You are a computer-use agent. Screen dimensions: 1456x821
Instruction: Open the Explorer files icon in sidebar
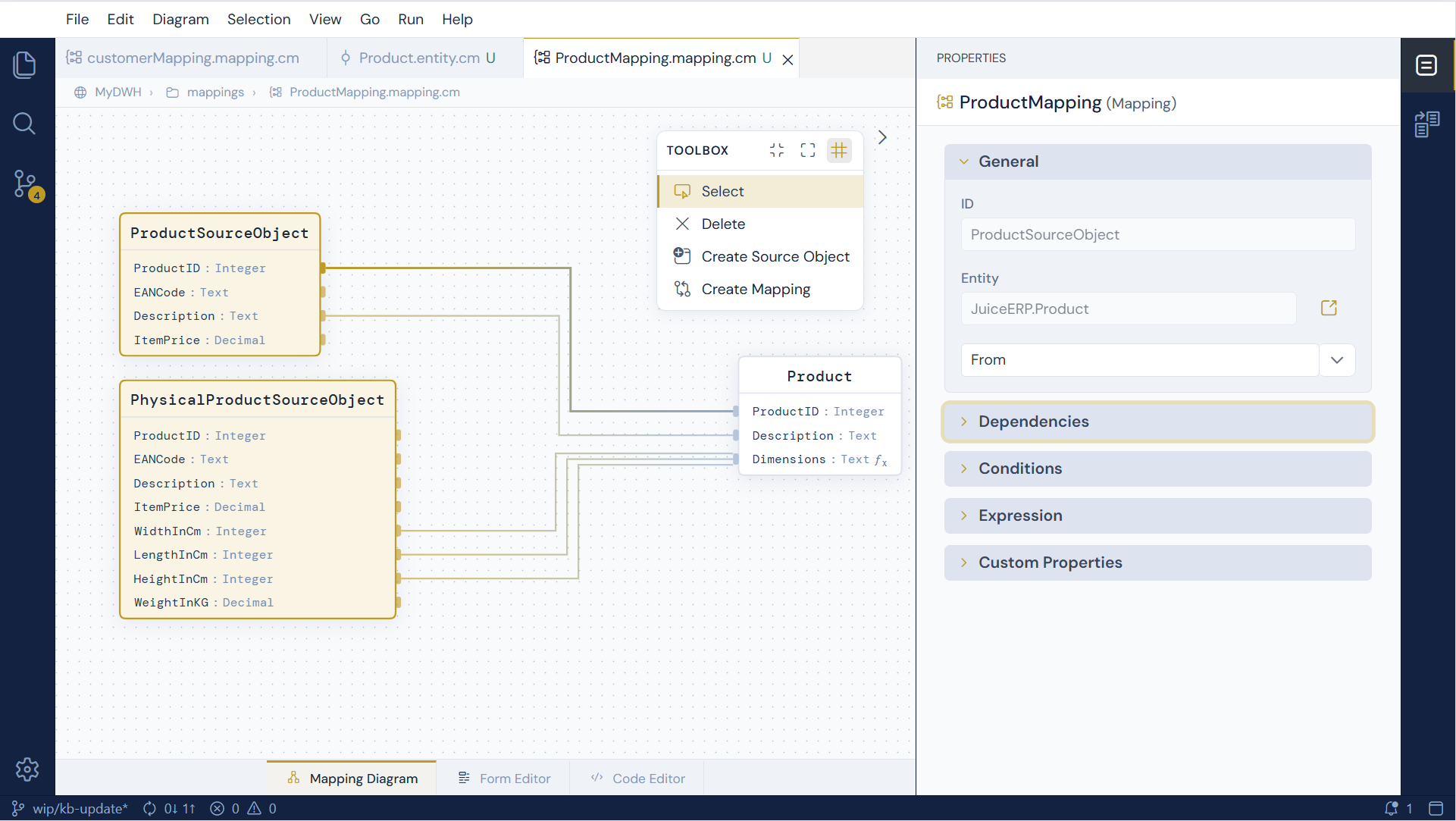point(25,64)
